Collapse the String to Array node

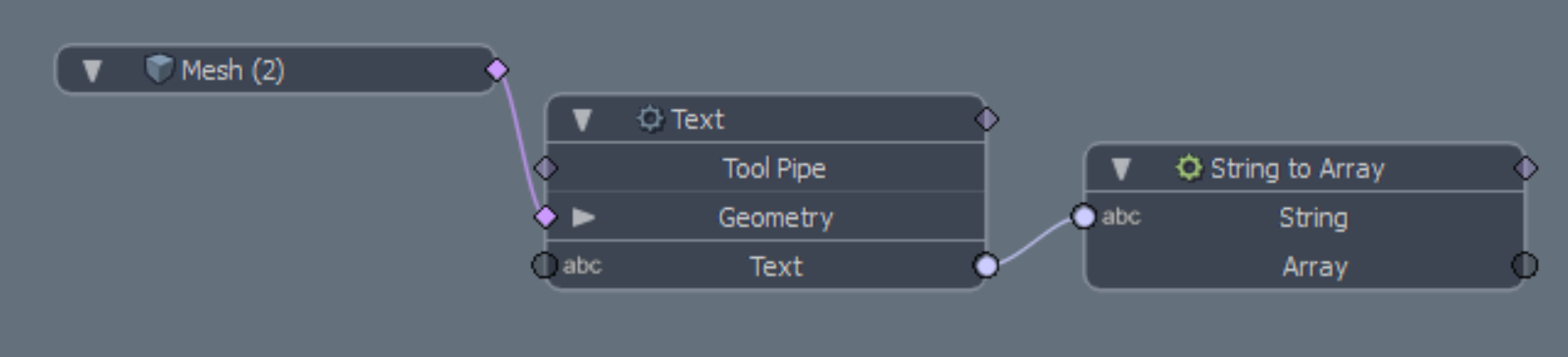click(1121, 169)
